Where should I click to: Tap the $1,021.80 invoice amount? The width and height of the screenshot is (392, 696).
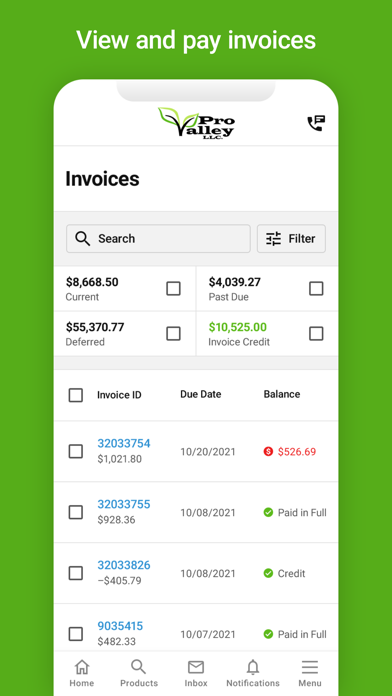[x=120, y=459]
